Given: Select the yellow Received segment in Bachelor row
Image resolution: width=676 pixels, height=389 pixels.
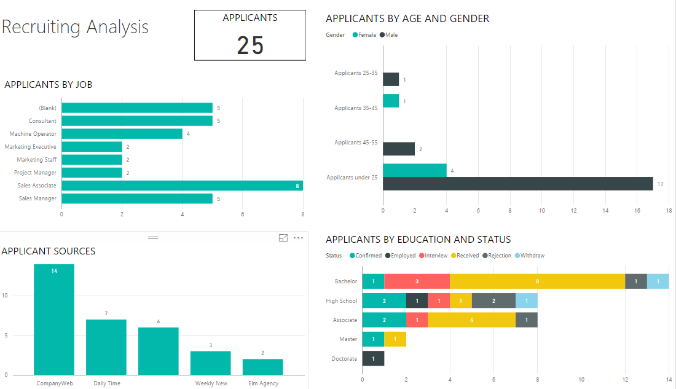Looking at the screenshot, I should click(537, 281).
